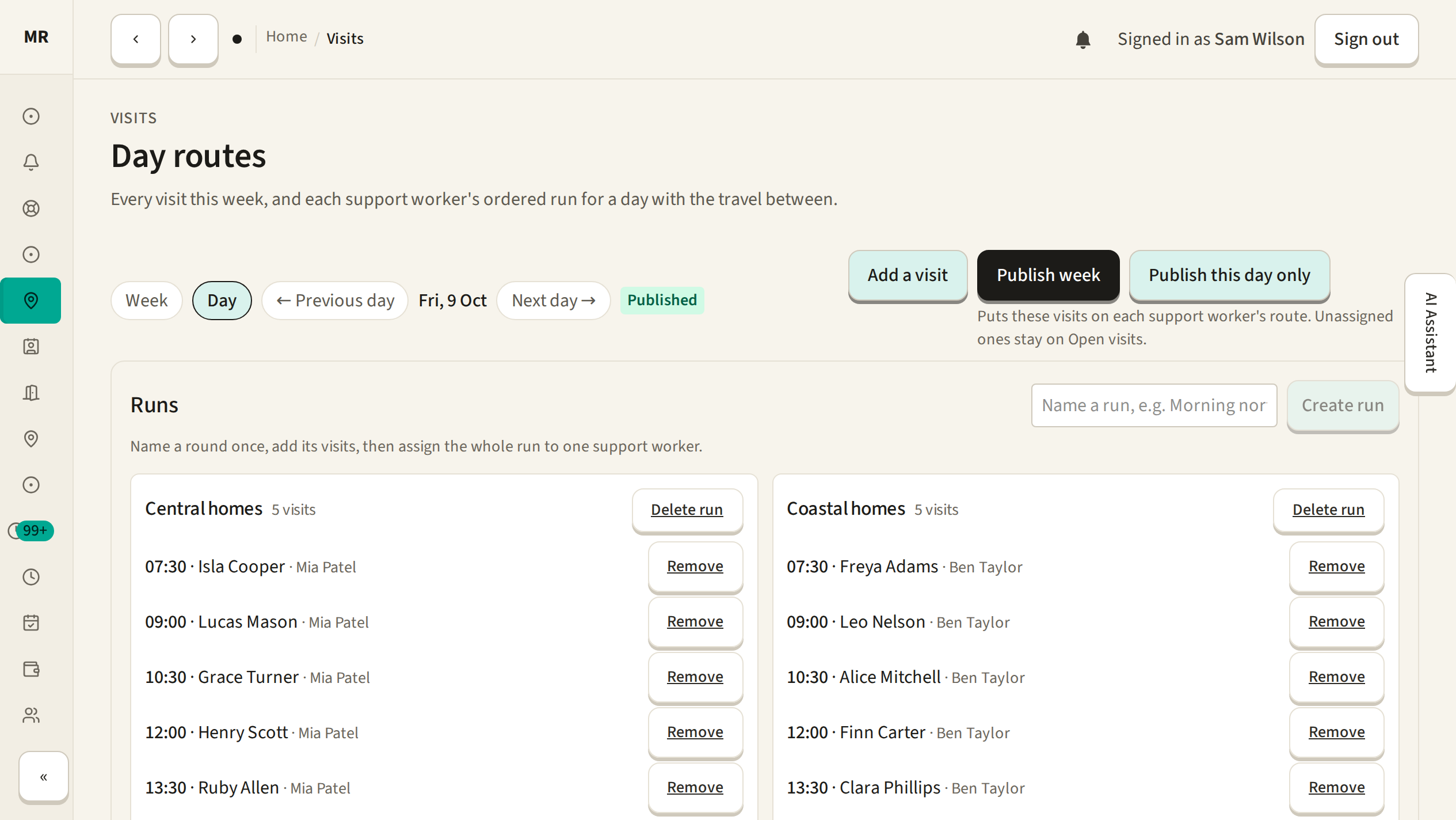1456x820 pixels.
Task: Click Publish this day only
Action: click(1229, 275)
